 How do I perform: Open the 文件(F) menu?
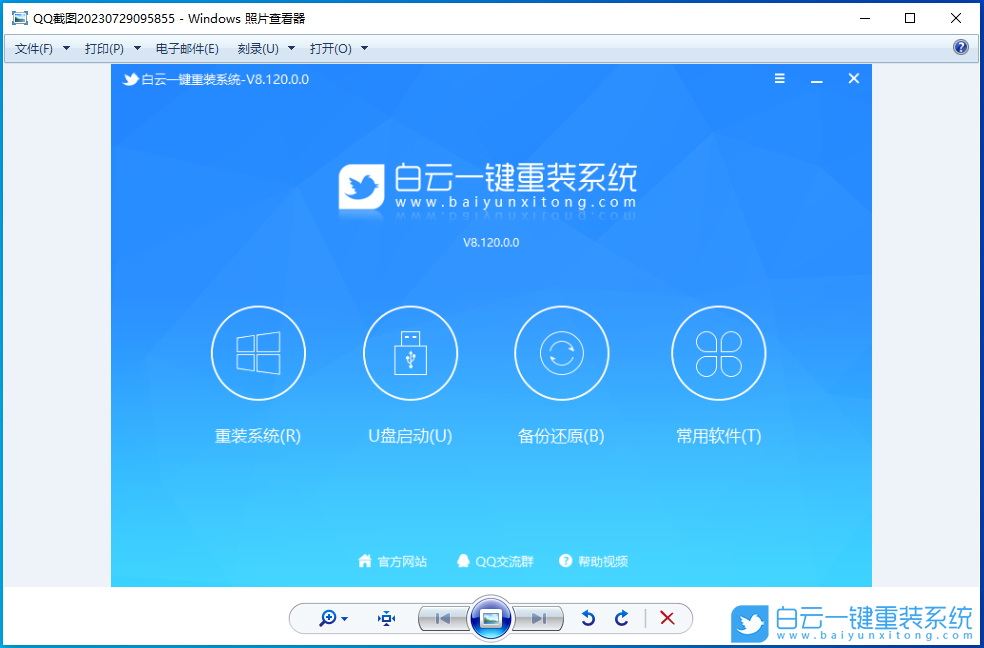tap(33, 47)
